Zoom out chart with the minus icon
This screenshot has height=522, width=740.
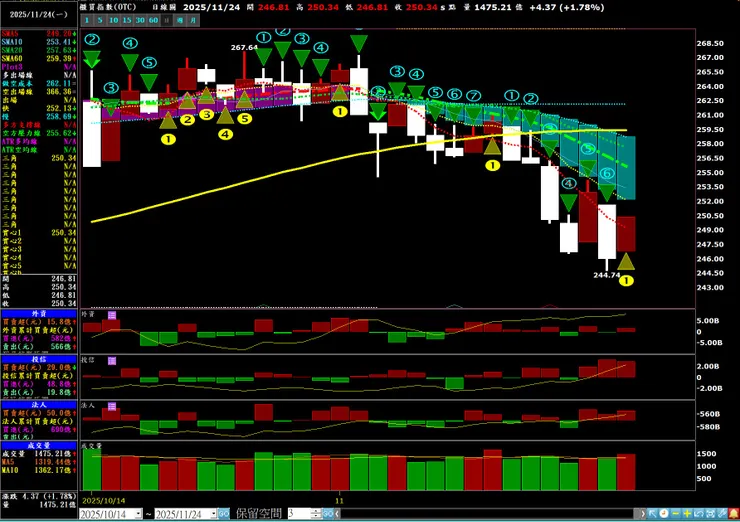[675, 514]
